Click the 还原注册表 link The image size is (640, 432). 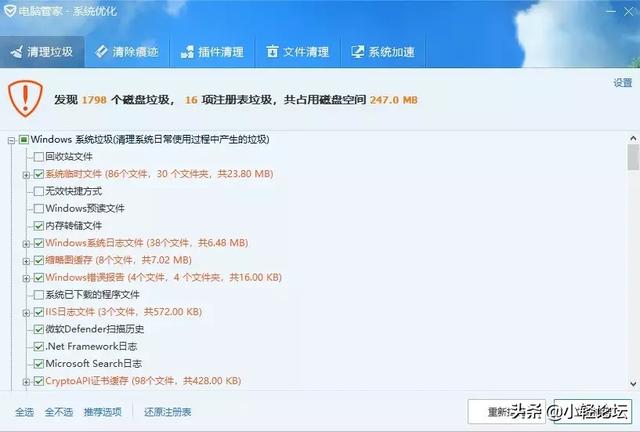coord(167,412)
